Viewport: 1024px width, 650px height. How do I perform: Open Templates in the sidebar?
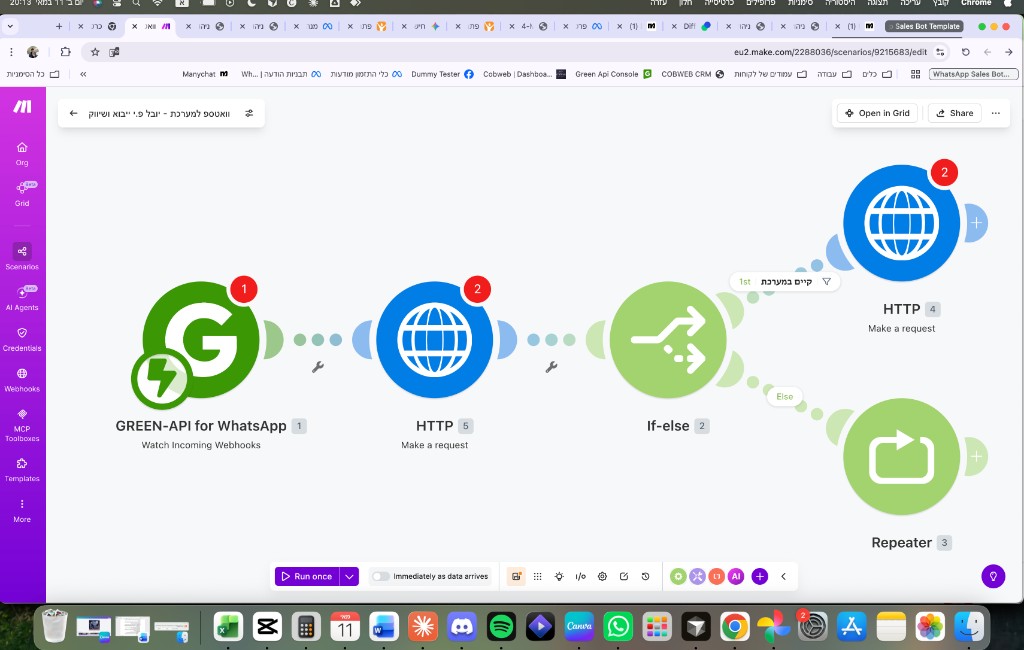click(22, 470)
